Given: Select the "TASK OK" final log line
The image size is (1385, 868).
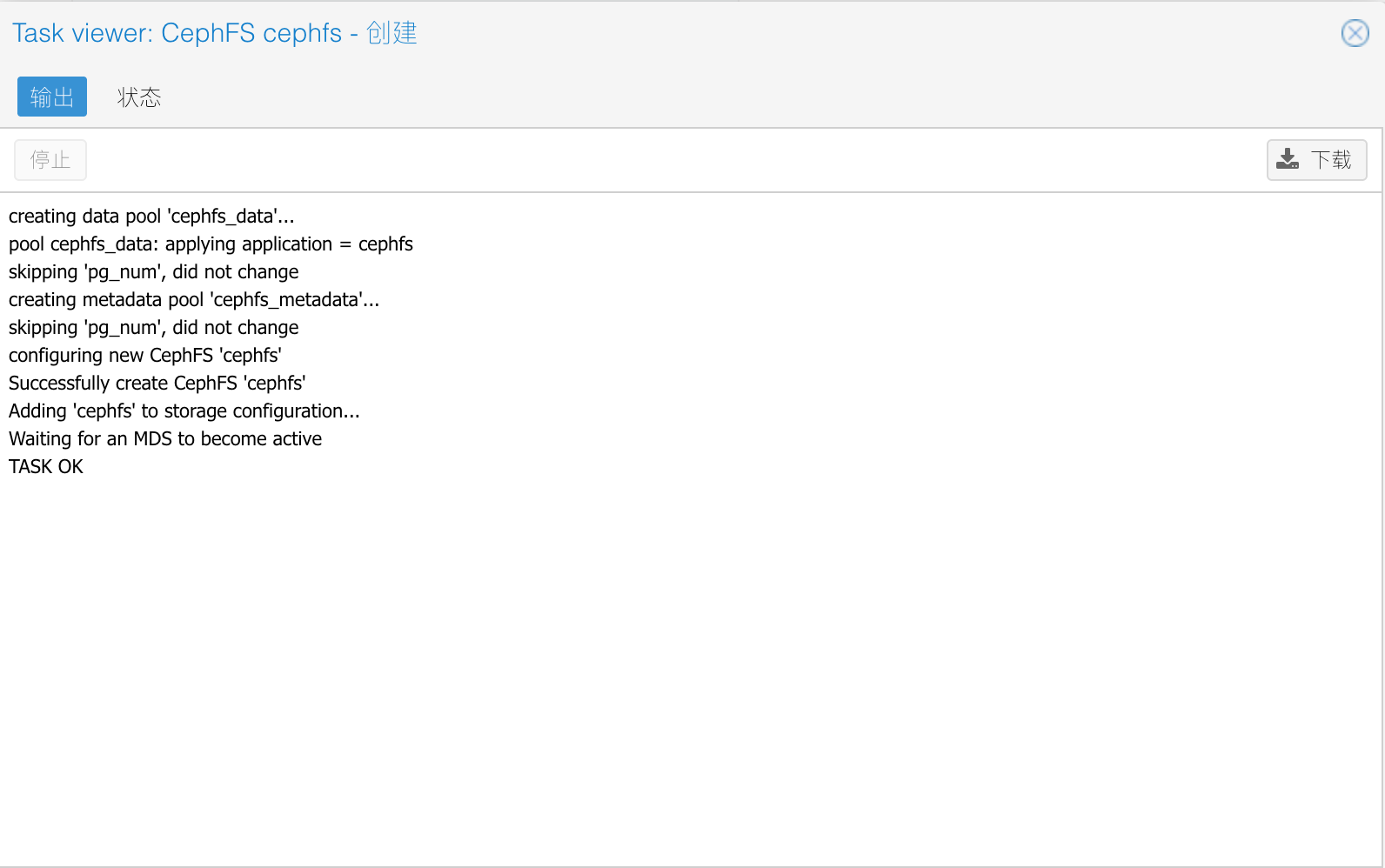Looking at the screenshot, I should pos(46,466).
